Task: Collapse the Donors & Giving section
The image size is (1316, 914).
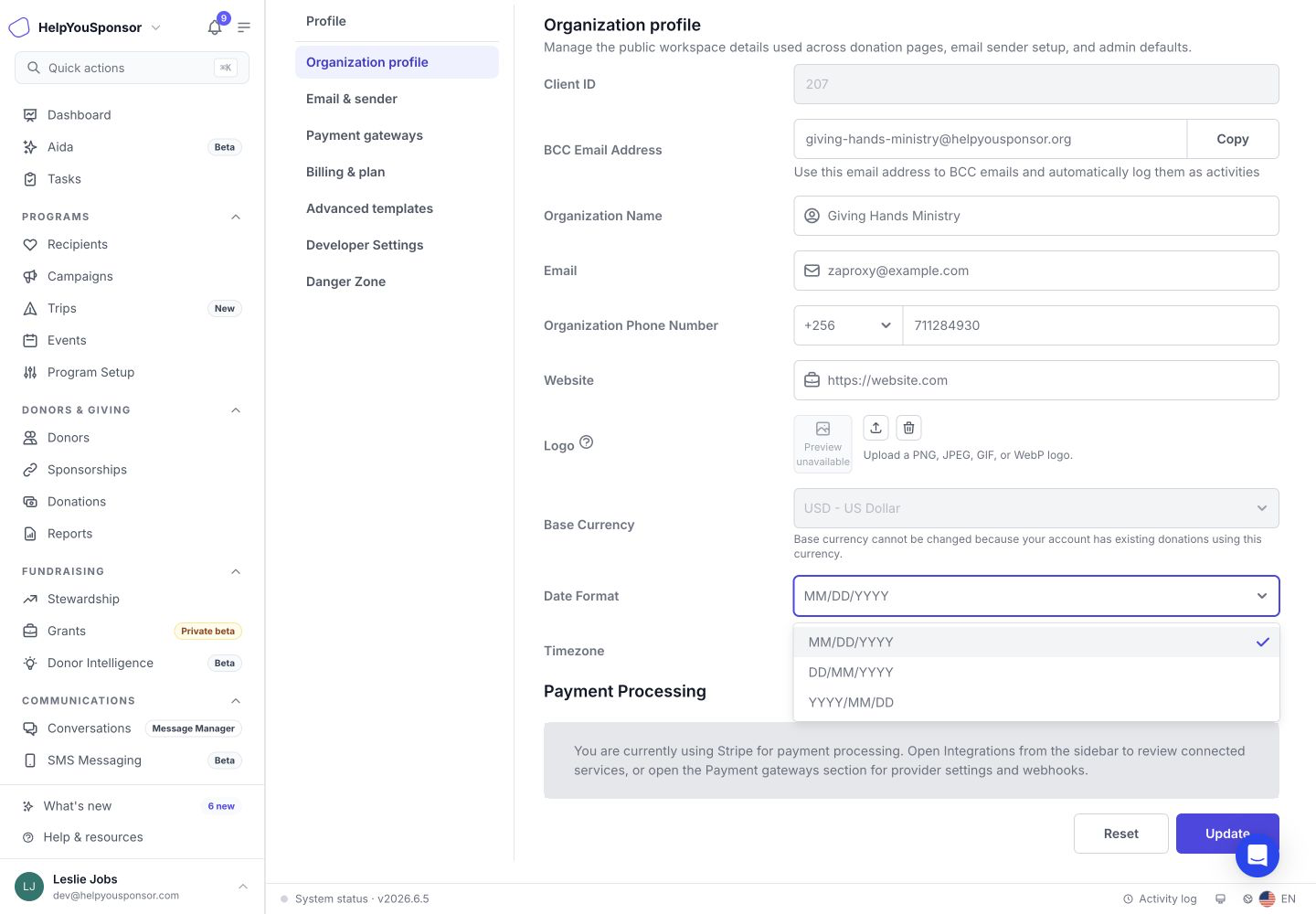Action: point(236,410)
